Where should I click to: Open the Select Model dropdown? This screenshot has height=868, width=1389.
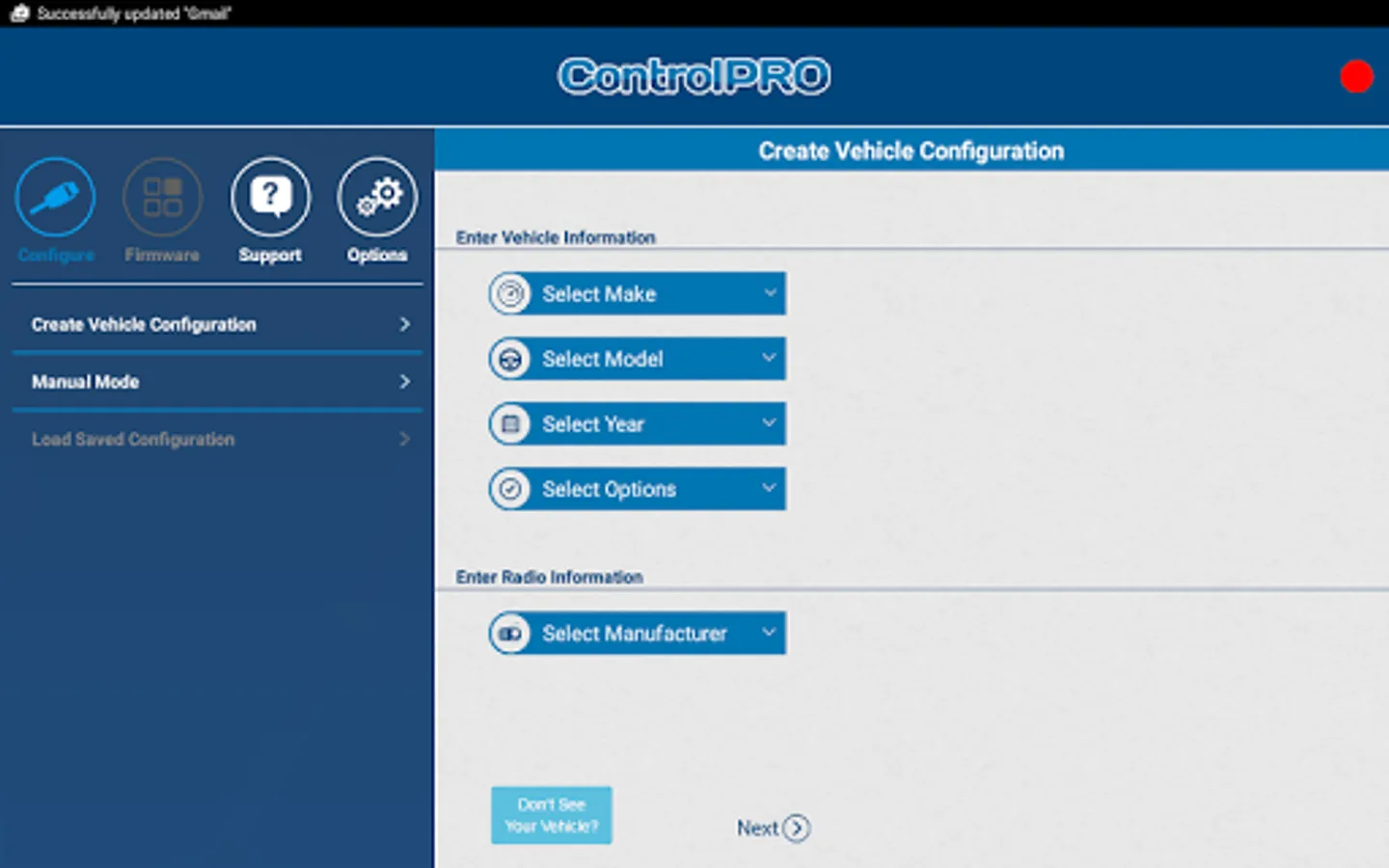(x=638, y=359)
